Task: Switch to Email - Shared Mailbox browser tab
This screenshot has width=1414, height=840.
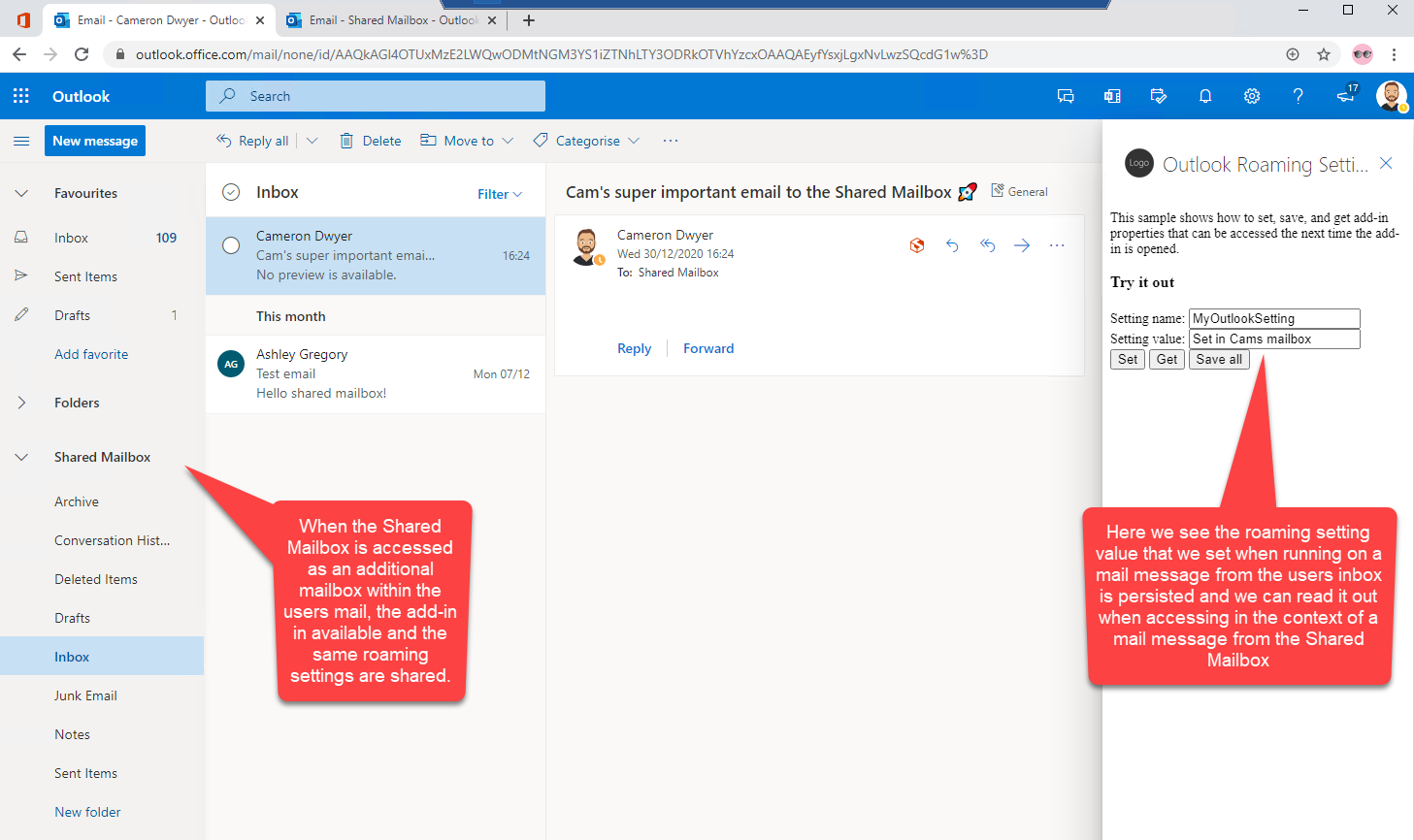Action: coord(392,19)
